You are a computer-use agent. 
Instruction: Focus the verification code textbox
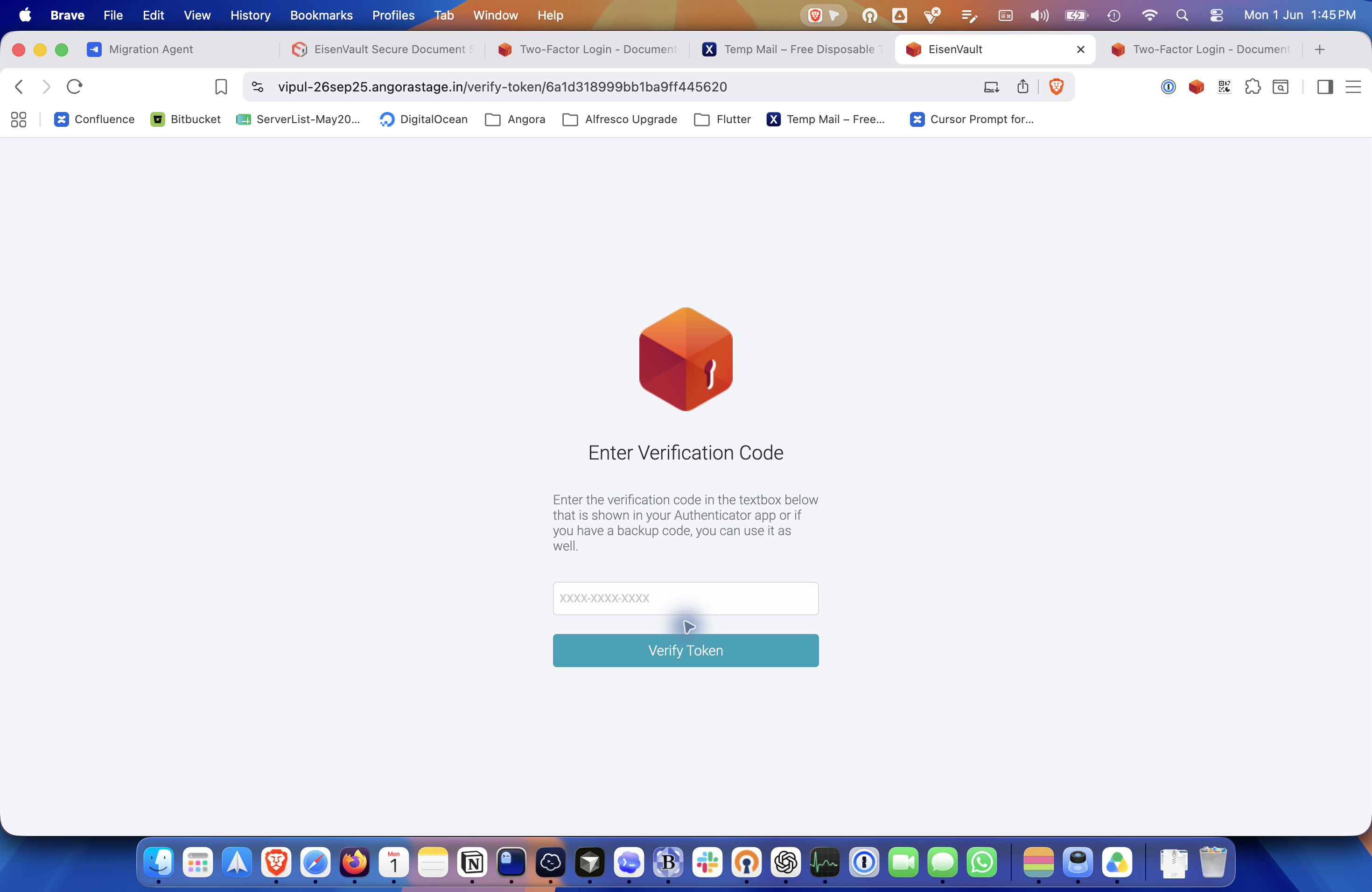pyautogui.click(x=686, y=598)
